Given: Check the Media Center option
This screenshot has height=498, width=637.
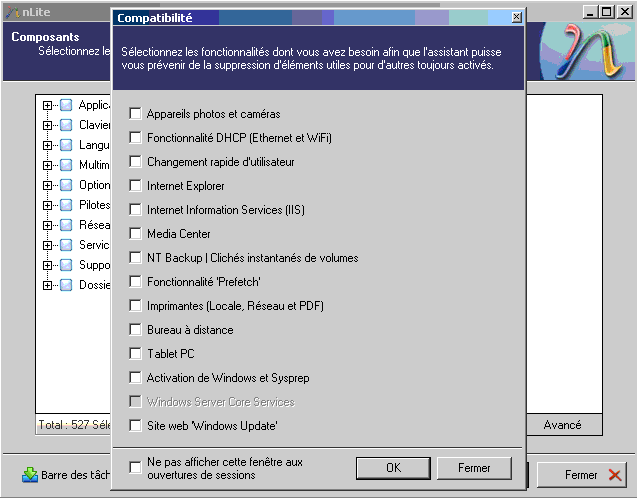Looking at the screenshot, I should tap(135, 233).
